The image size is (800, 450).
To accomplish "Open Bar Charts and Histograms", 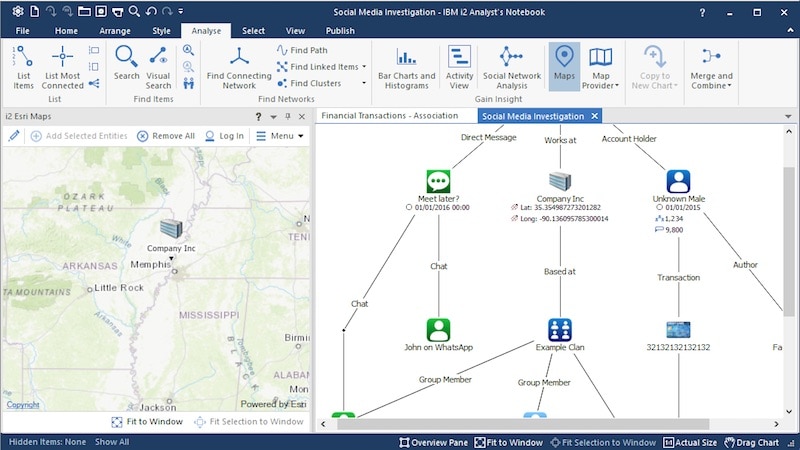I will click(407, 67).
